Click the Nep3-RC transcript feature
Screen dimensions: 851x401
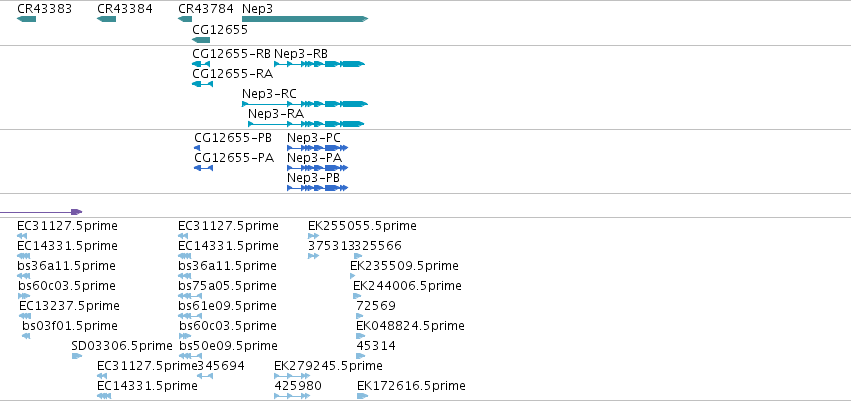coord(305,104)
